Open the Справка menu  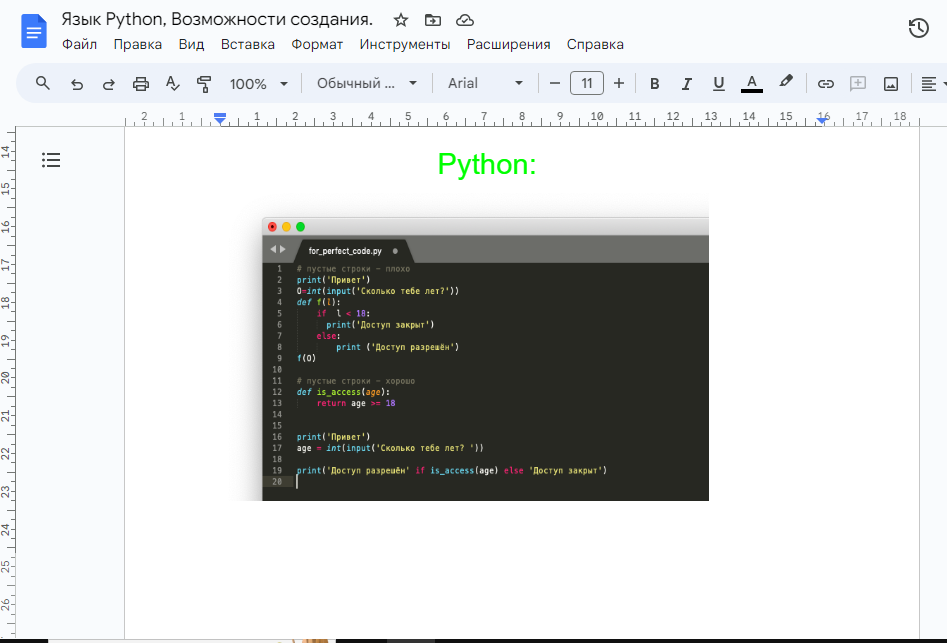coord(595,45)
